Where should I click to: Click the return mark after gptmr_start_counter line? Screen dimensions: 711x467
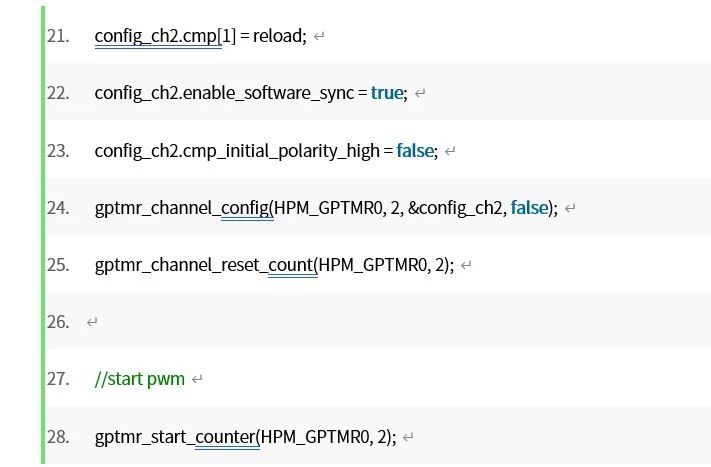pyautogui.click(x=408, y=438)
